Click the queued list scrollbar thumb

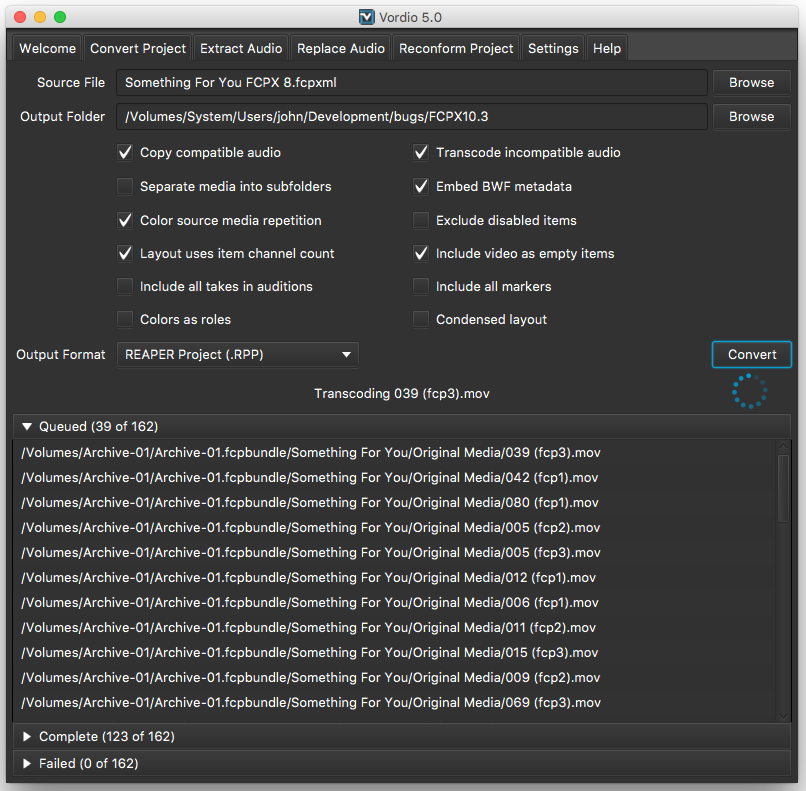click(x=783, y=488)
